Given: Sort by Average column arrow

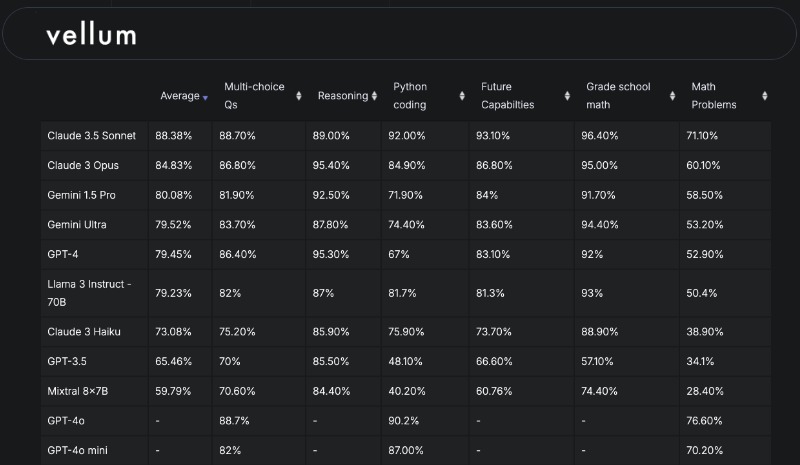Looking at the screenshot, I should click(205, 97).
